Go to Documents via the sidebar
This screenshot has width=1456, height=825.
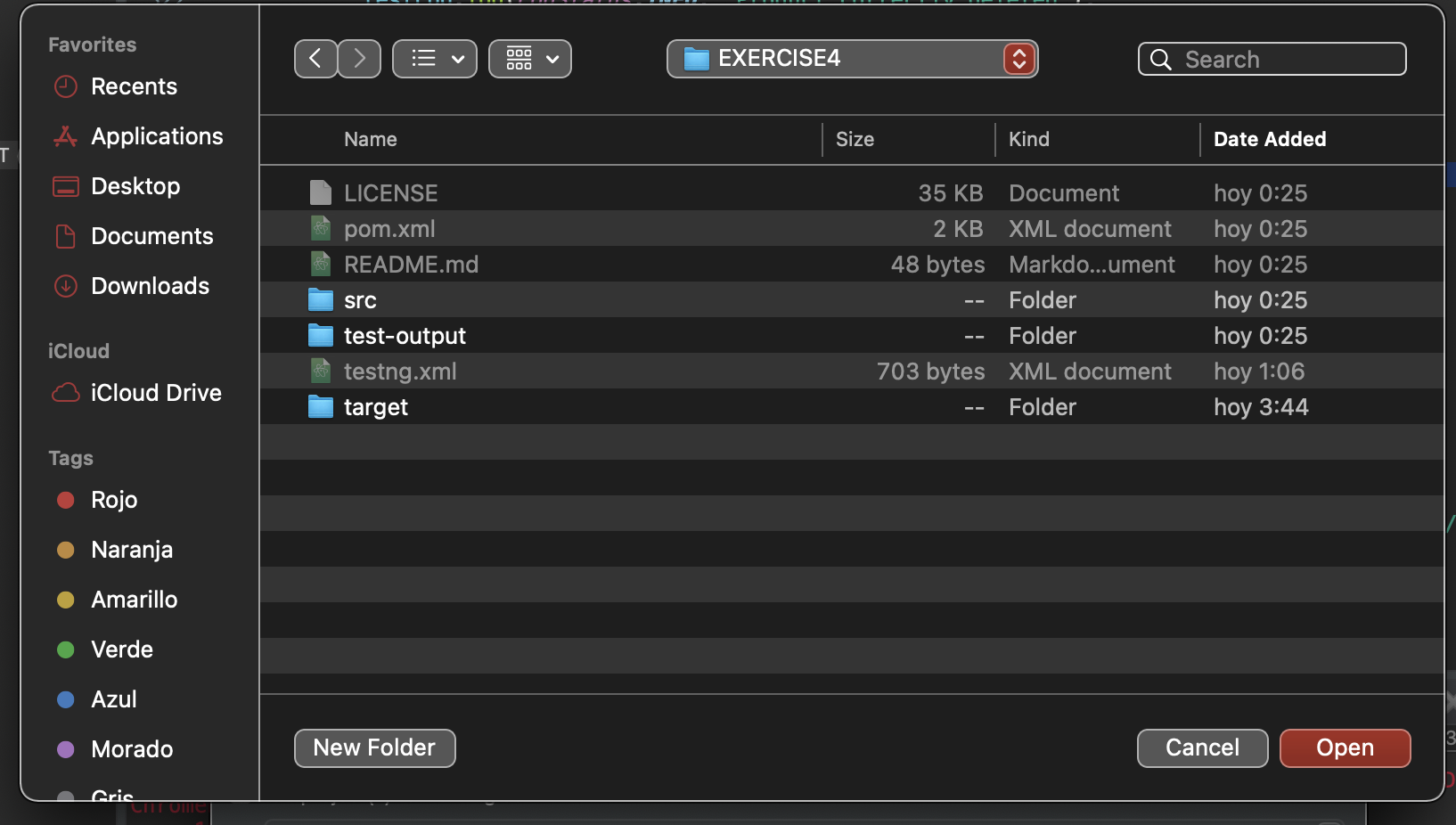click(x=151, y=236)
